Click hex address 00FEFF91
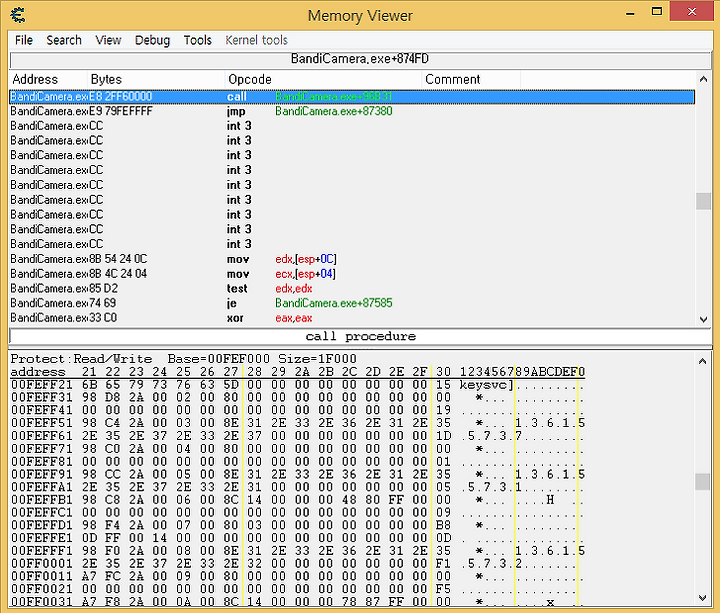This screenshot has height=613, width=720. [x=41, y=474]
